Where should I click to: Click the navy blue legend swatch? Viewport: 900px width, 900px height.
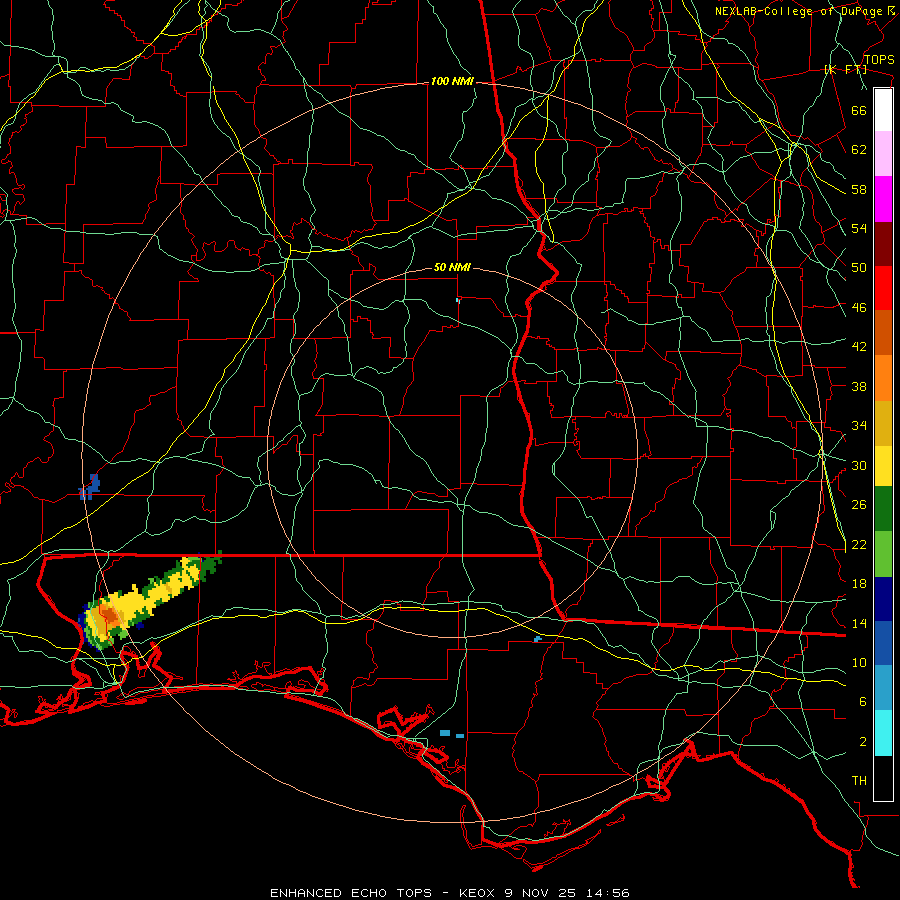point(883,599)
